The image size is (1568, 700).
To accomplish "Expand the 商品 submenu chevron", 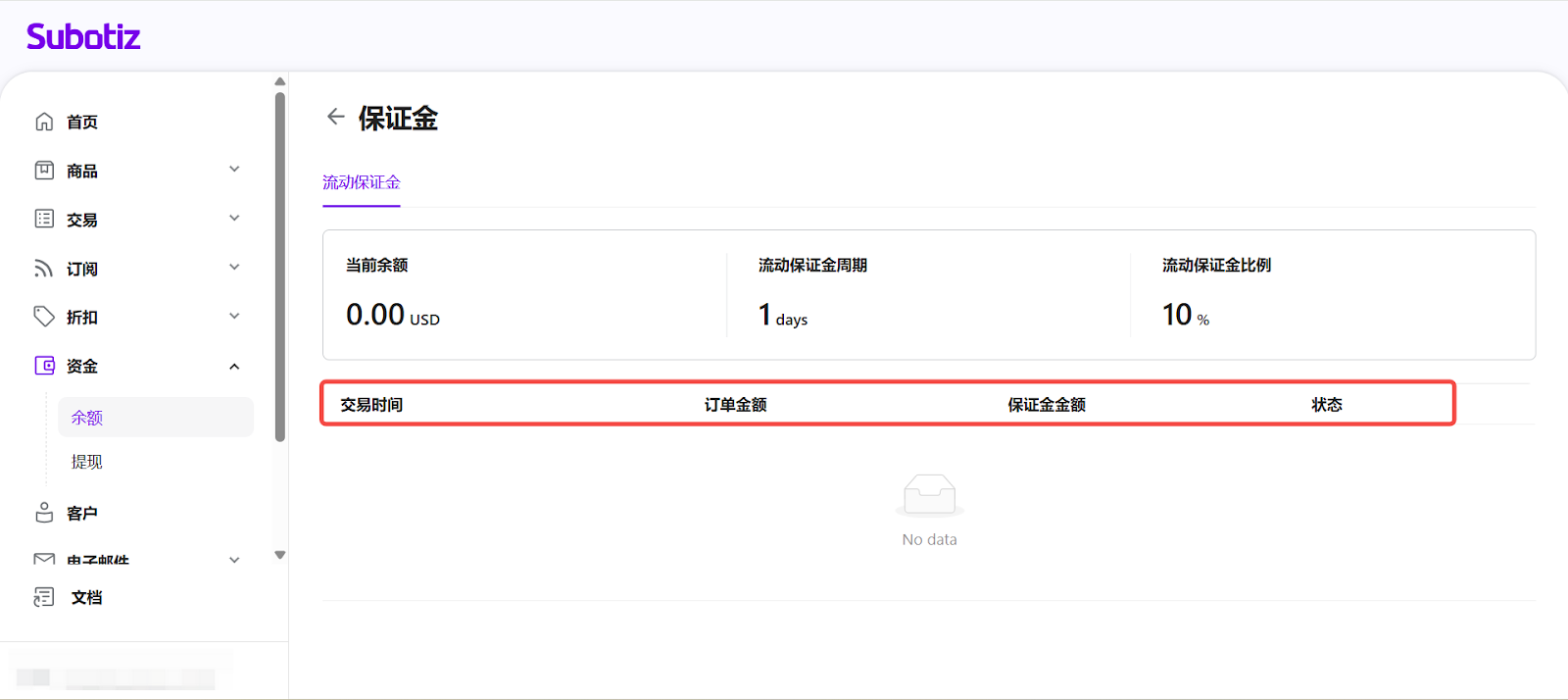I will pos(234,170).
